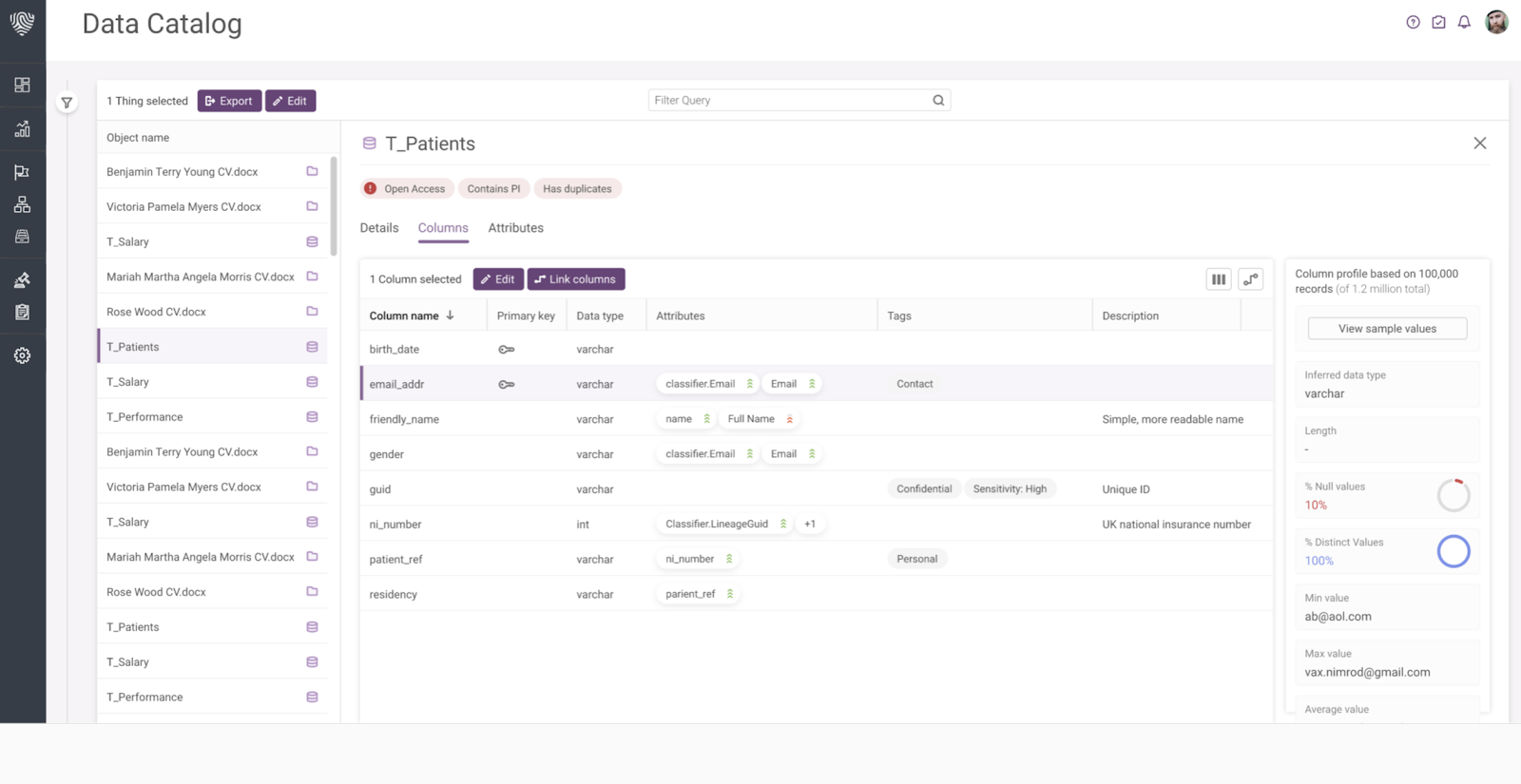1521x784 pixels.
Task: Open the analytics bar-chart icon in sidebar
Action: point(22,128)
